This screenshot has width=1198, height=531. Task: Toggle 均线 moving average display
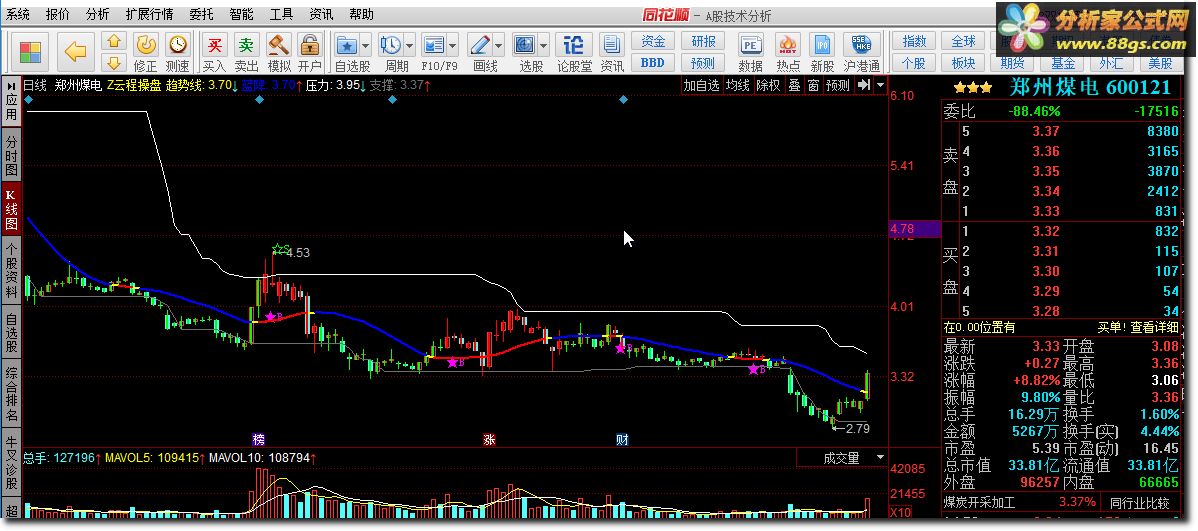point(737,86)
